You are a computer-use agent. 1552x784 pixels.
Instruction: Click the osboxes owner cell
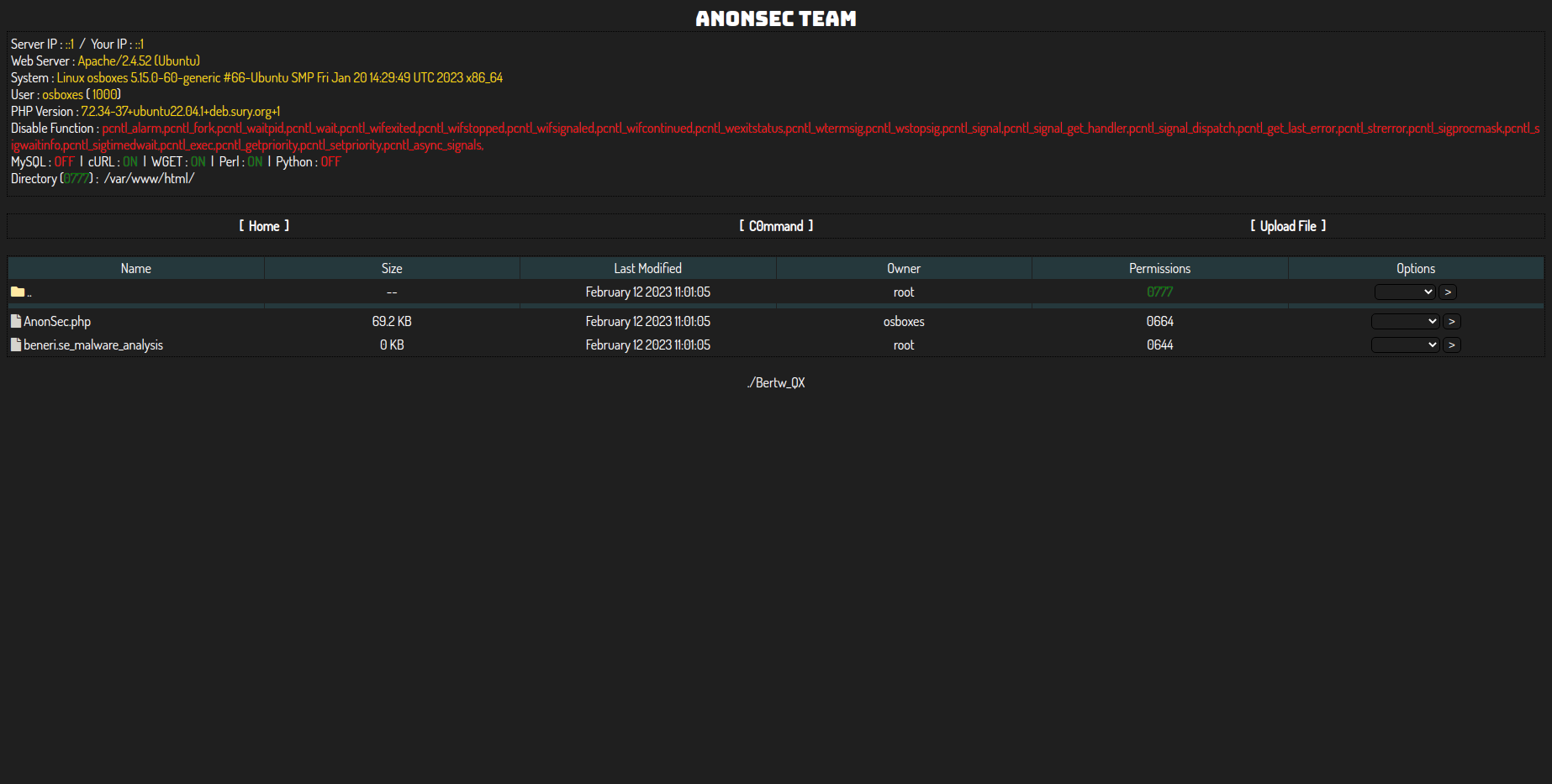click(904, 321)
